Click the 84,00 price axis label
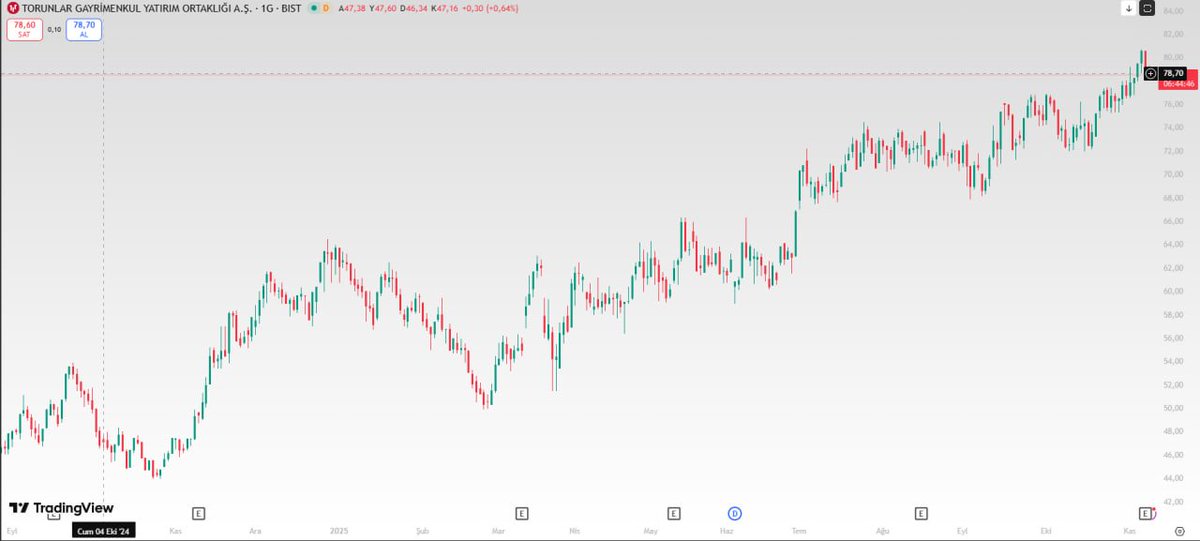This screenshot has width=1200, height=541. pyautogui.click(x=1173, y=10)
